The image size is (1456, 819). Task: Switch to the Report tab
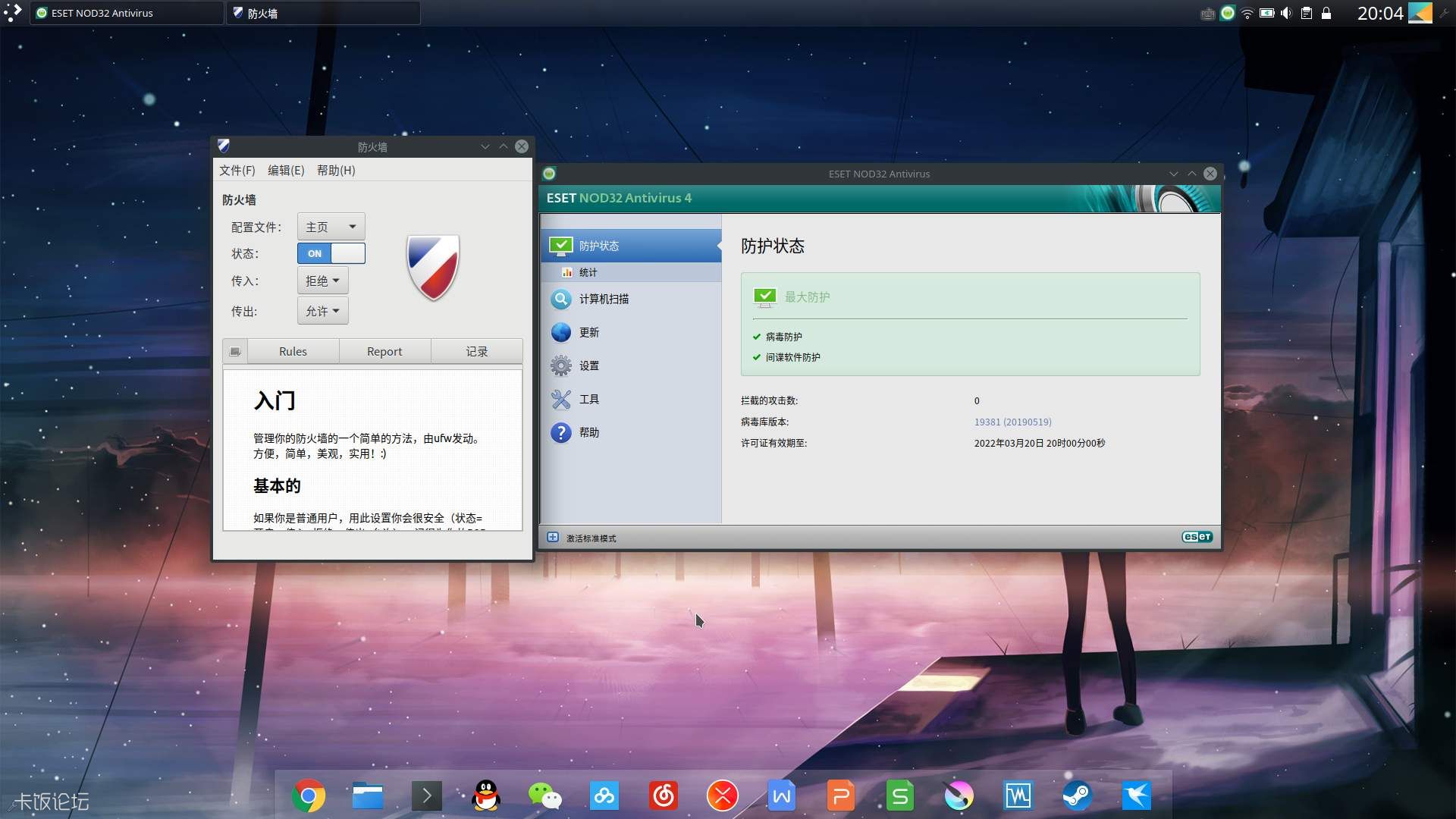(x=384, y=351)
